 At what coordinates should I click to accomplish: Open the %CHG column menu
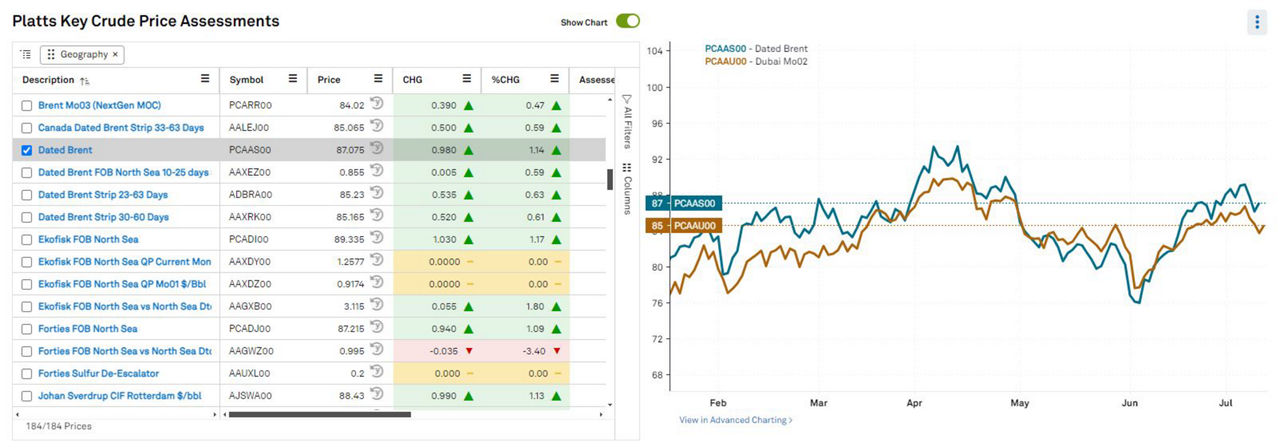553,79
